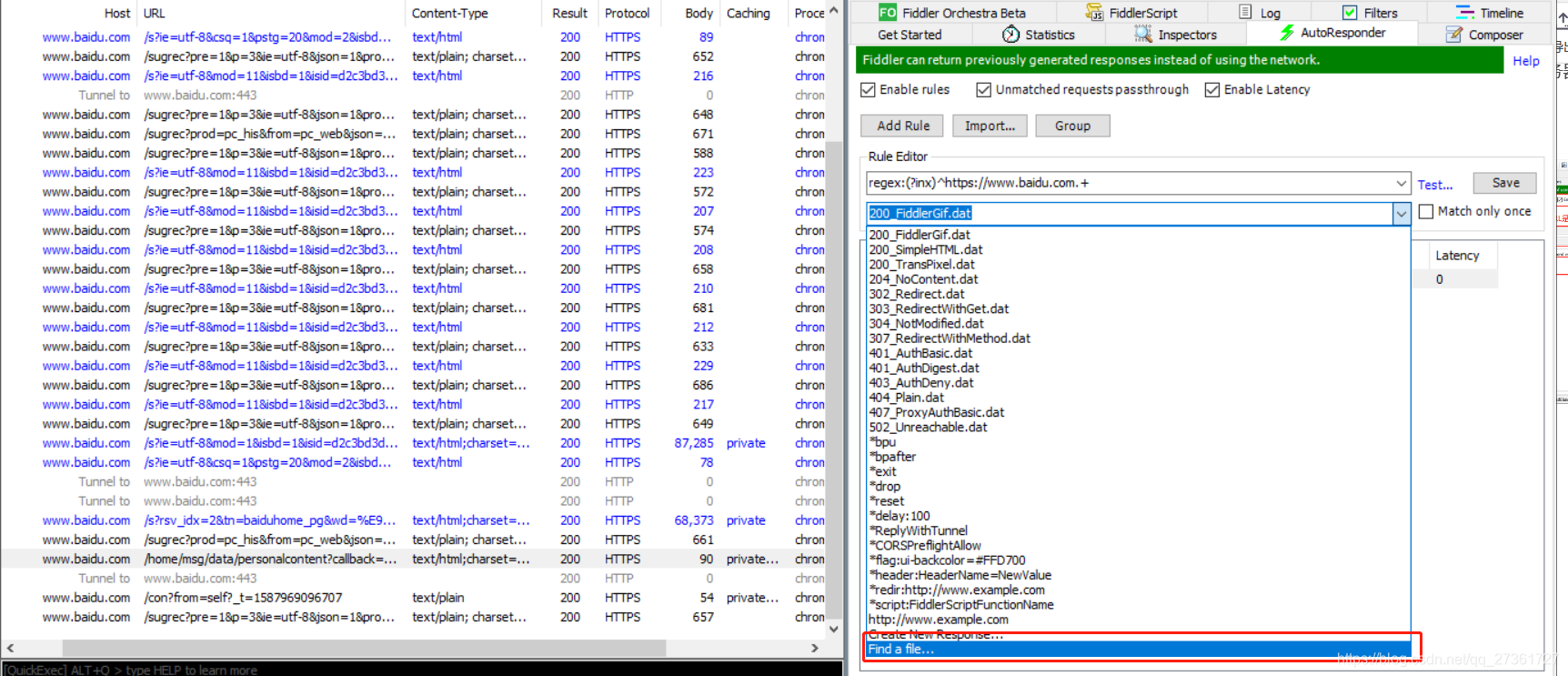Screen dimensions: 1568x676
Task: Open the AutoResponder Help link
Action: click(x=1526, y=61)
